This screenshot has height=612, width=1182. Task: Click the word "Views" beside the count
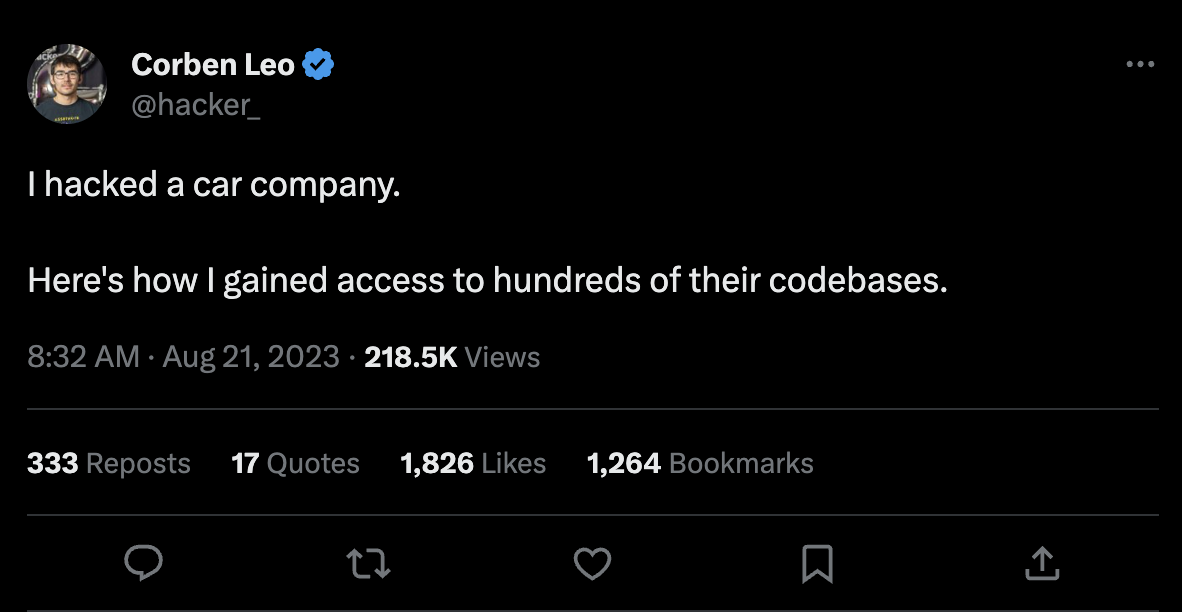coord(502,357)
